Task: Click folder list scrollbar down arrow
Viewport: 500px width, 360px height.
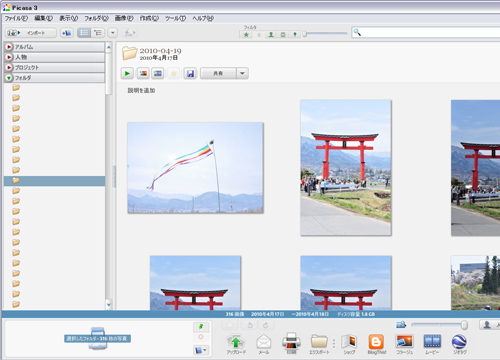Action: pos(109,304)
